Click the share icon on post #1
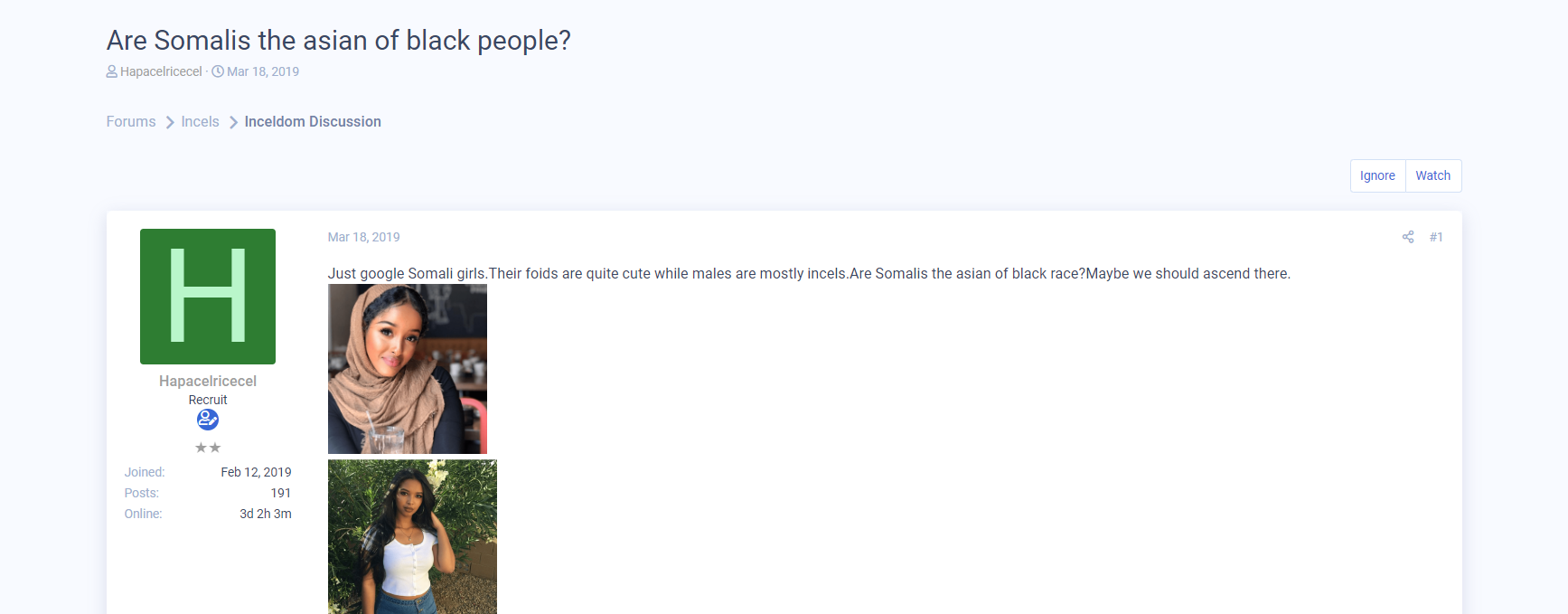 [x=1408, y=237]
